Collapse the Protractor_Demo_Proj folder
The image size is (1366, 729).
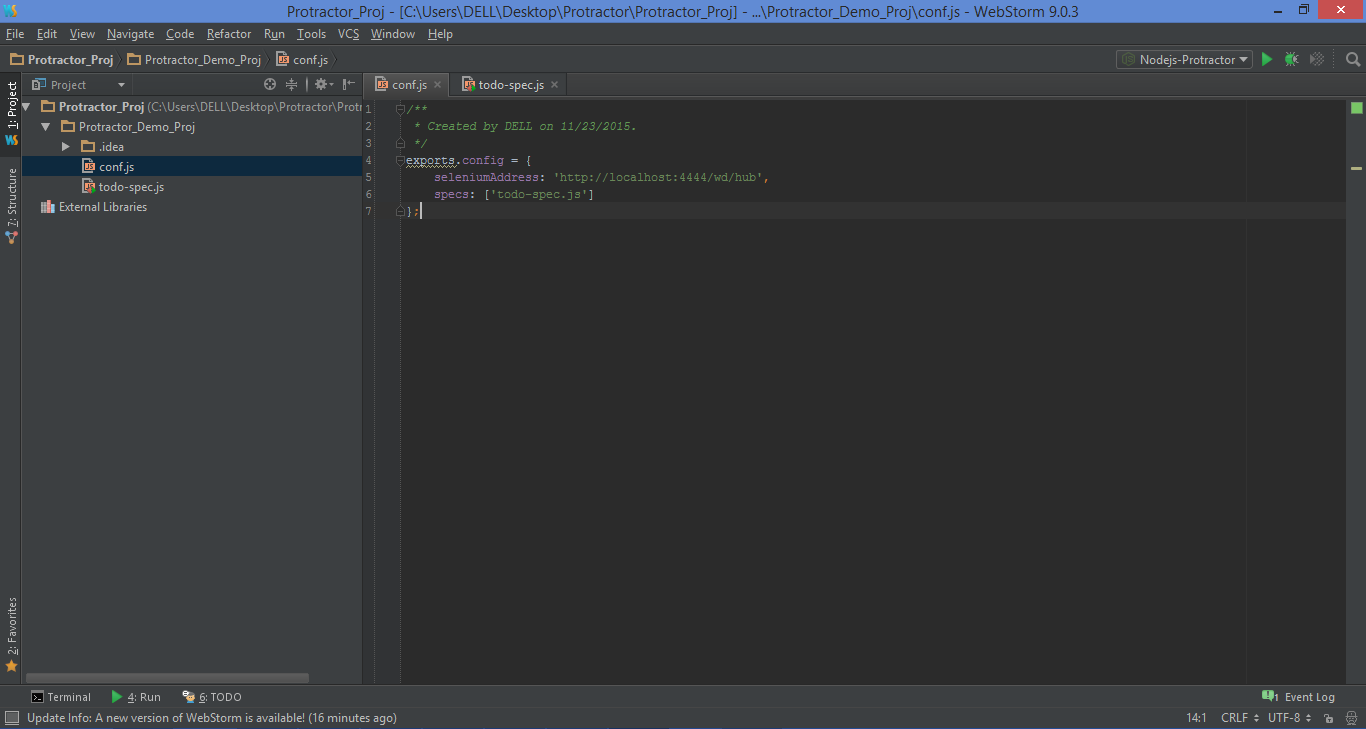(x=44, y=126)
